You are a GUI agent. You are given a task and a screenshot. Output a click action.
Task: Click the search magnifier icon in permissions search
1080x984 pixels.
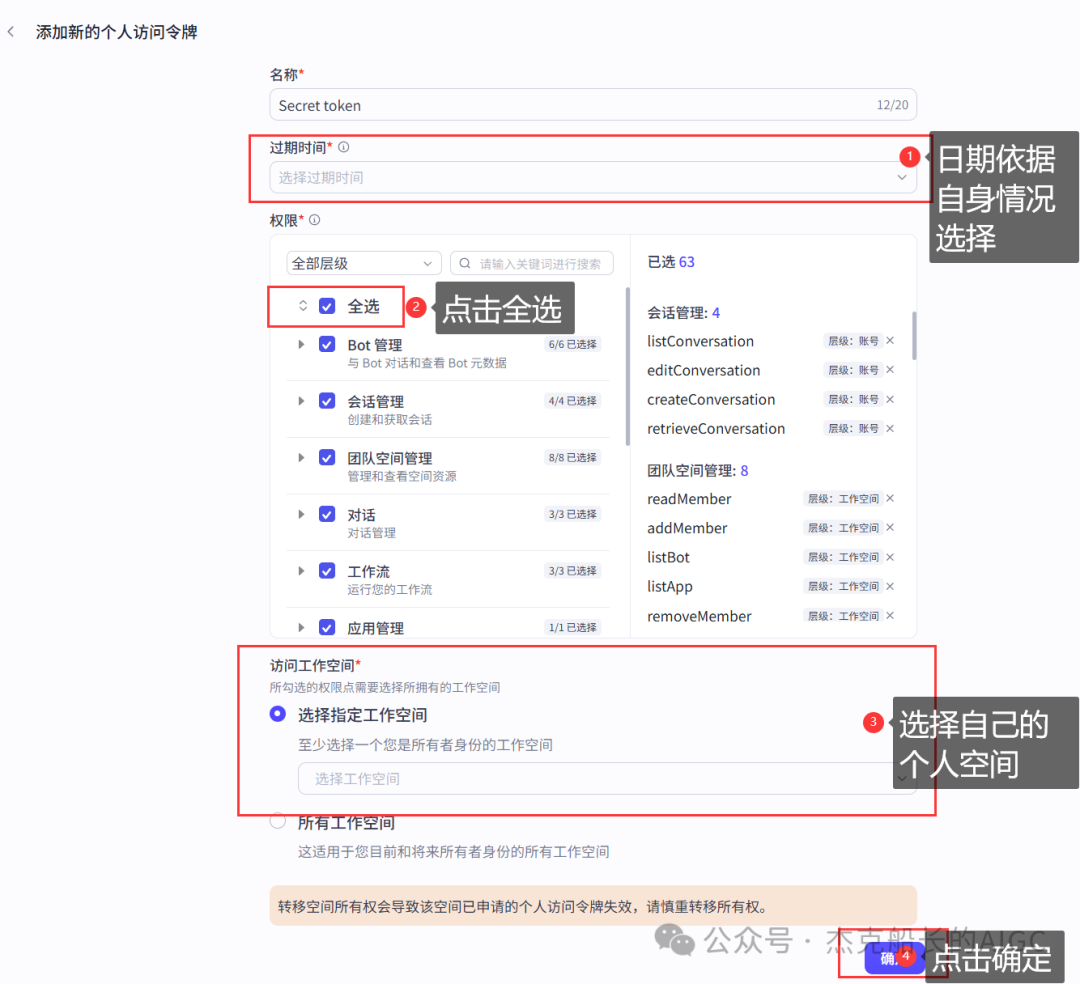click(465, 263)
